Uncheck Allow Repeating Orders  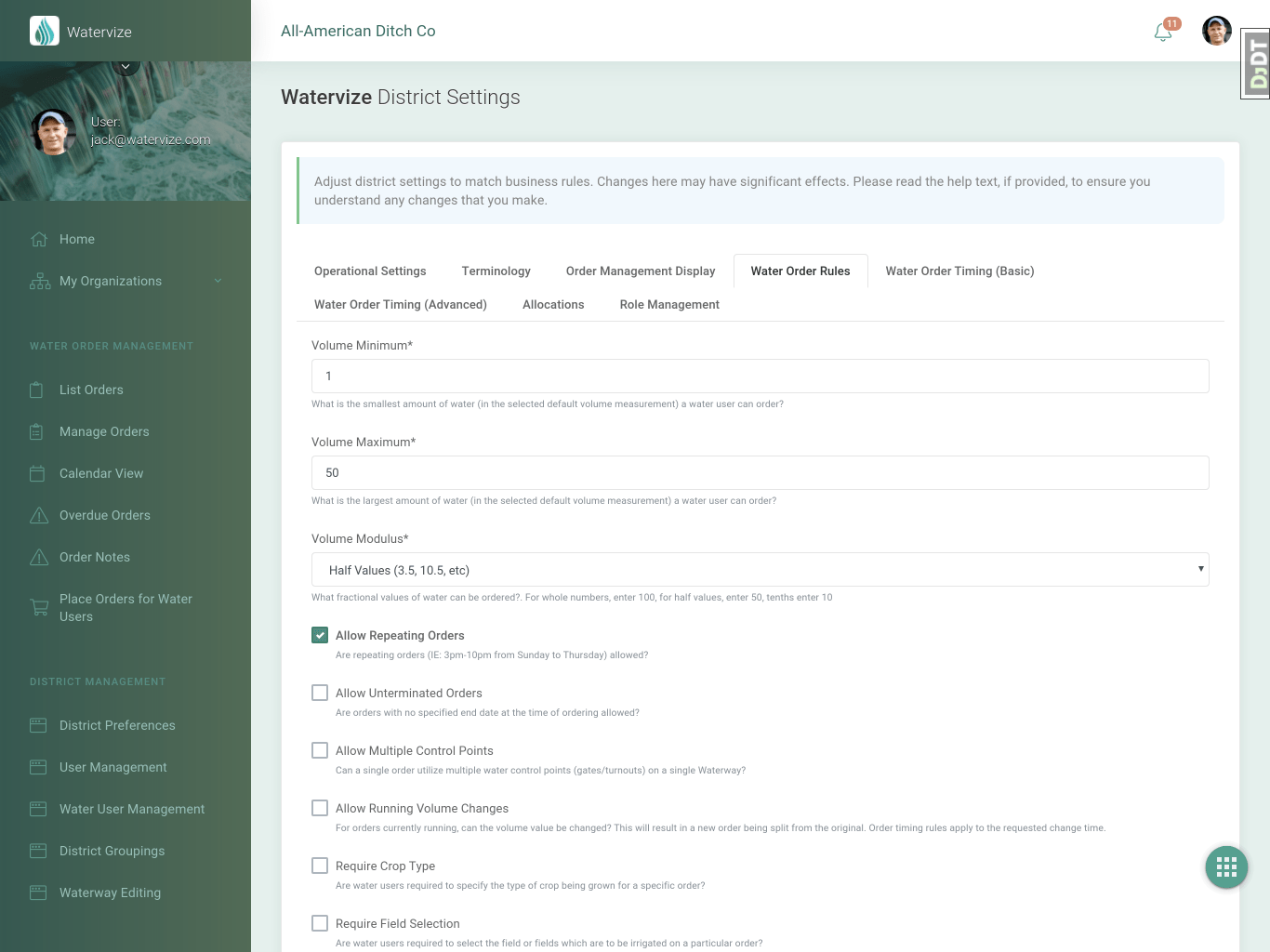tap(320, 635)
